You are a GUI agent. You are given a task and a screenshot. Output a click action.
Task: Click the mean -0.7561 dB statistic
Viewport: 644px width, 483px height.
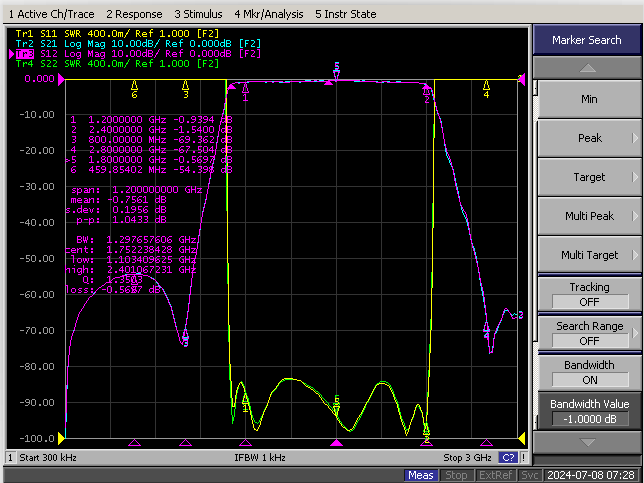point(118,200)
